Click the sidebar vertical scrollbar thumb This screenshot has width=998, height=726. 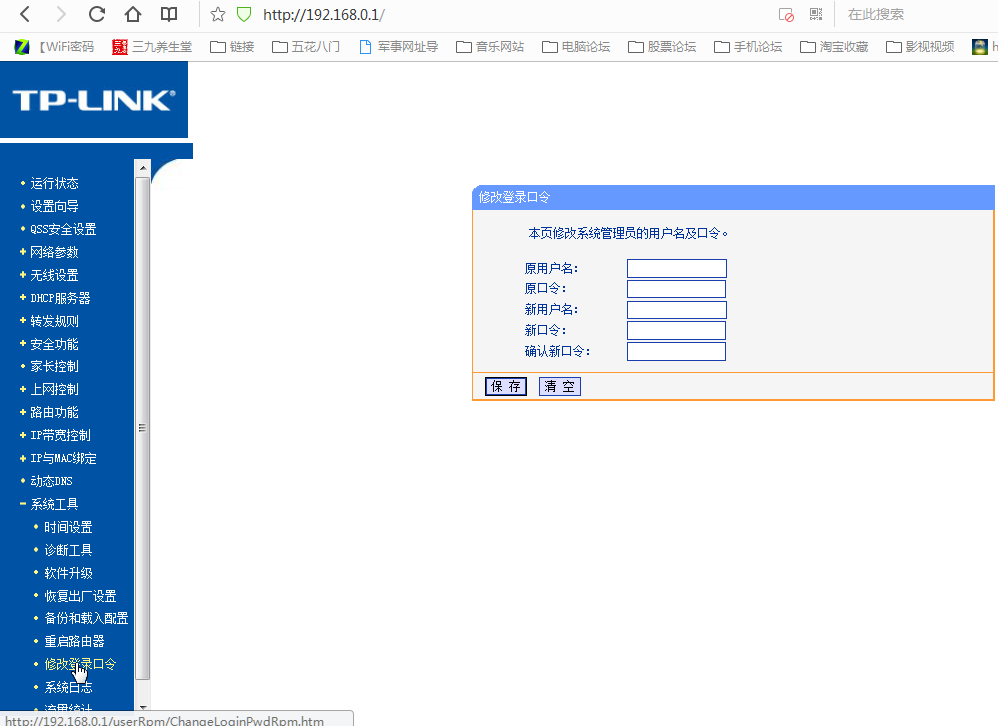[143, 428]
